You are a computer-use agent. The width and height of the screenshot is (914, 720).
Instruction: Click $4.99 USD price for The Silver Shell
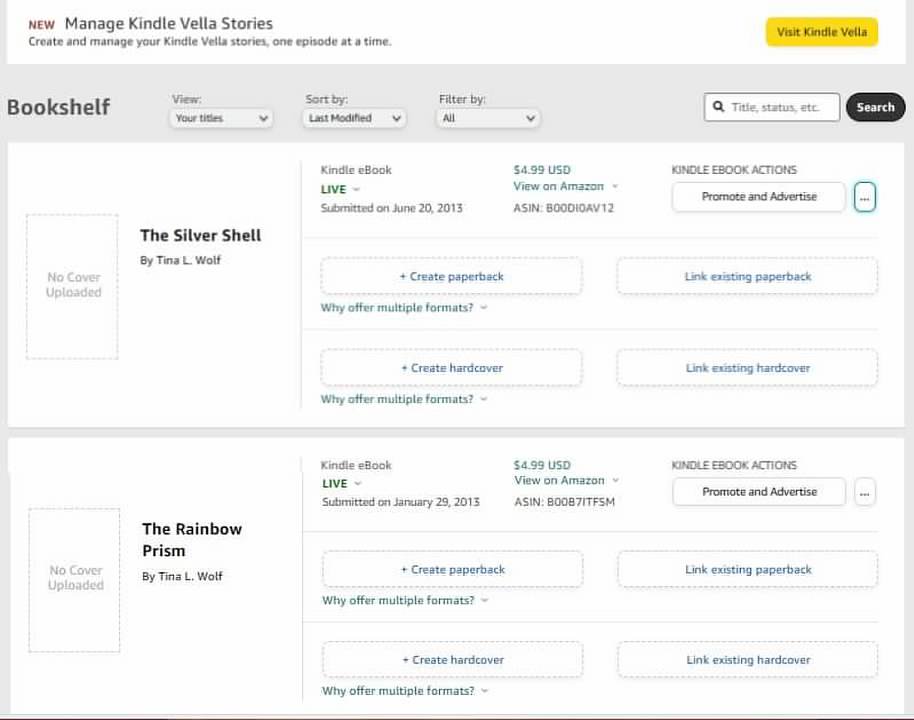[542, 170]
